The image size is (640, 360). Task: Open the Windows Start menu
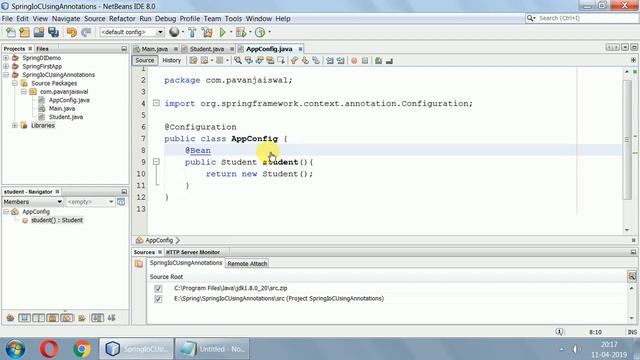[x=15, y=349]
